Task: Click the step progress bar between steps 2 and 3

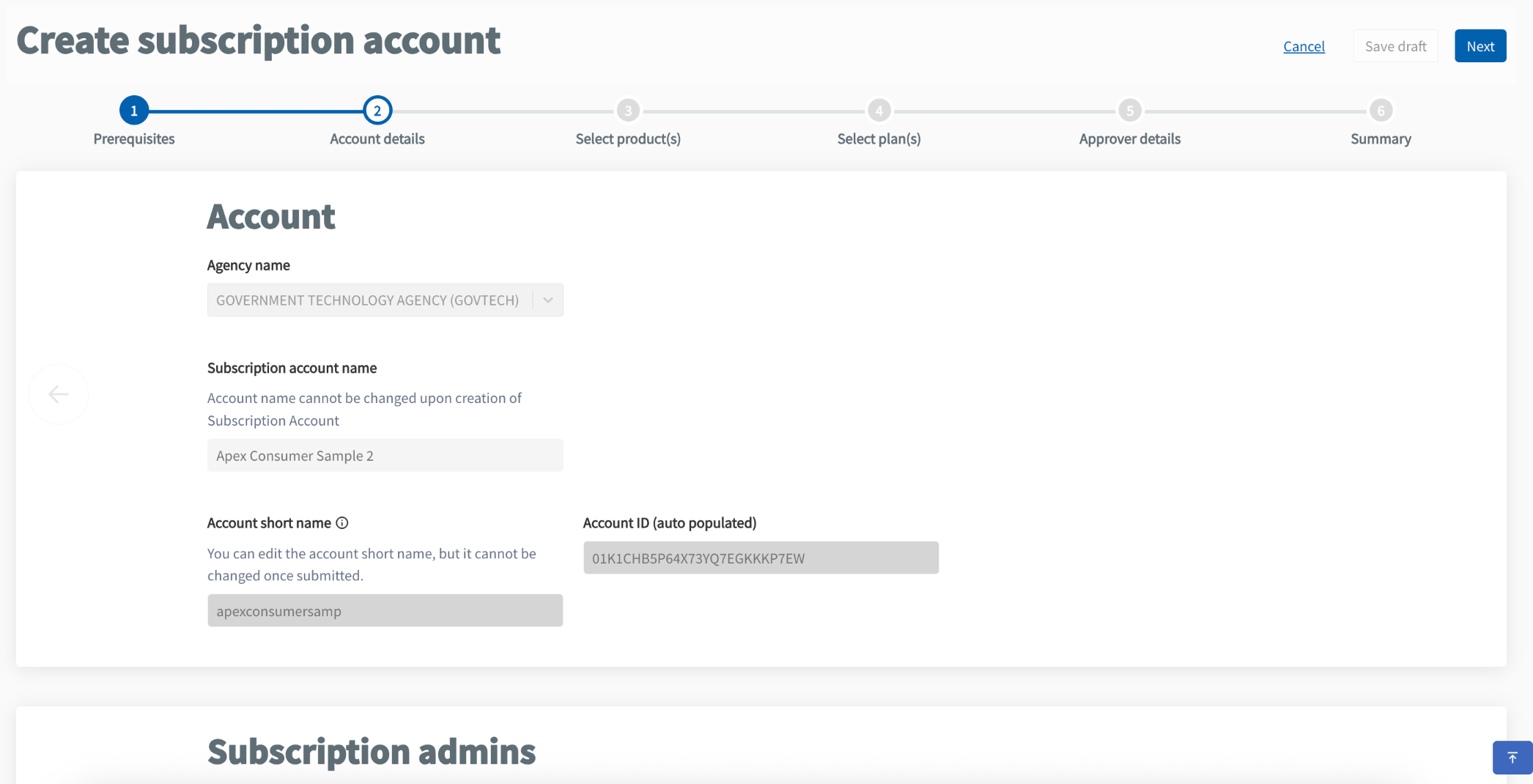Action: [502, 111]
